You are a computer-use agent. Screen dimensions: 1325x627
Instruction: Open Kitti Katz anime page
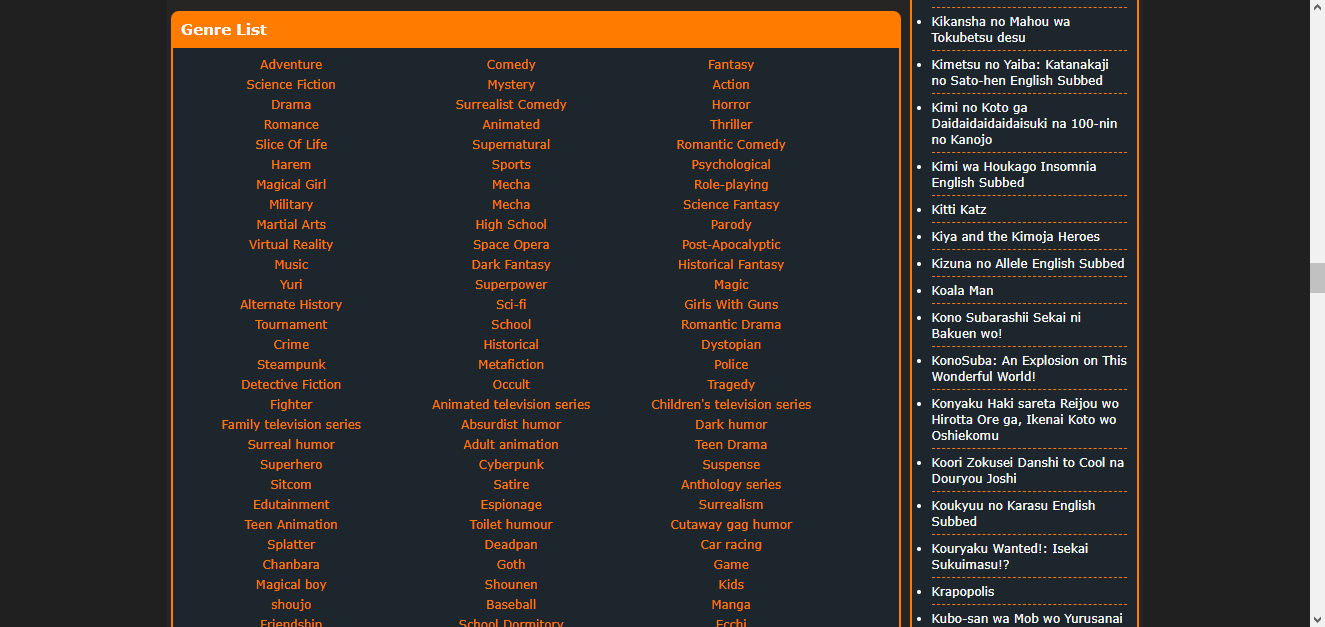click(959, 209)
